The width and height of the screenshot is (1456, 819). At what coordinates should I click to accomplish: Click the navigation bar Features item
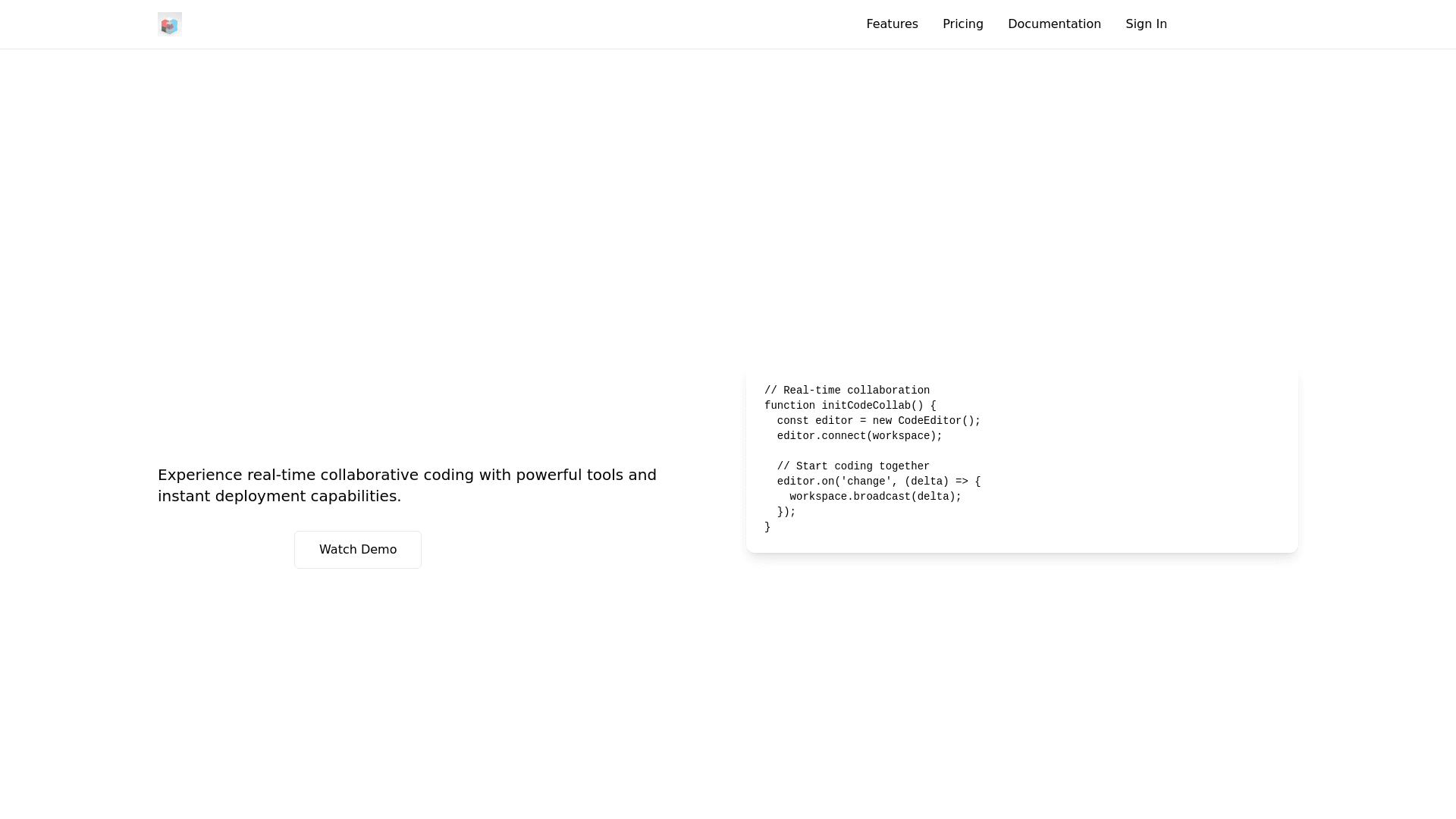point(892,24)
